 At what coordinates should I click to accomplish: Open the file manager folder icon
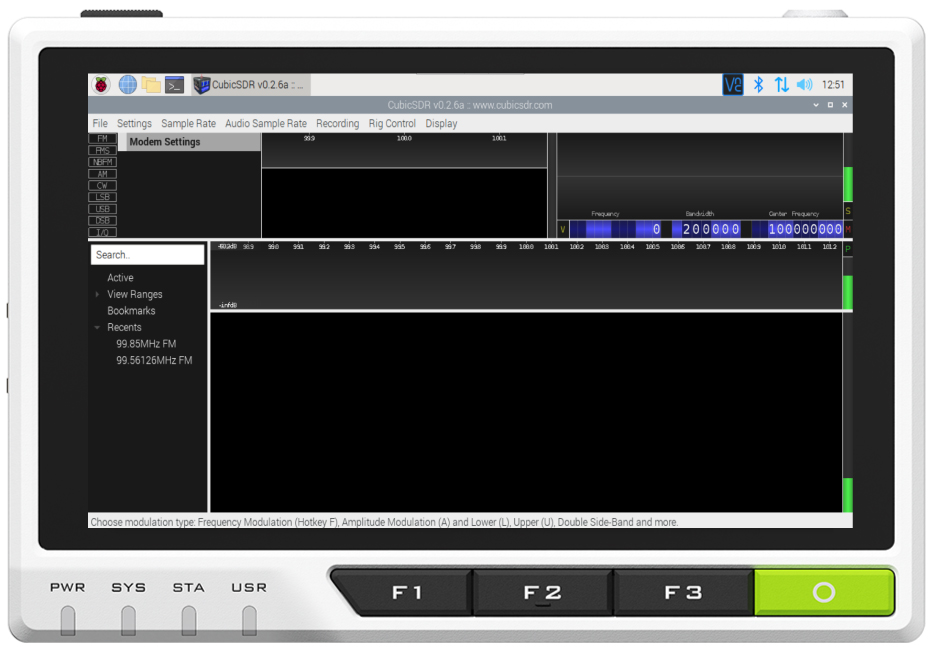[x=151, y=85]
